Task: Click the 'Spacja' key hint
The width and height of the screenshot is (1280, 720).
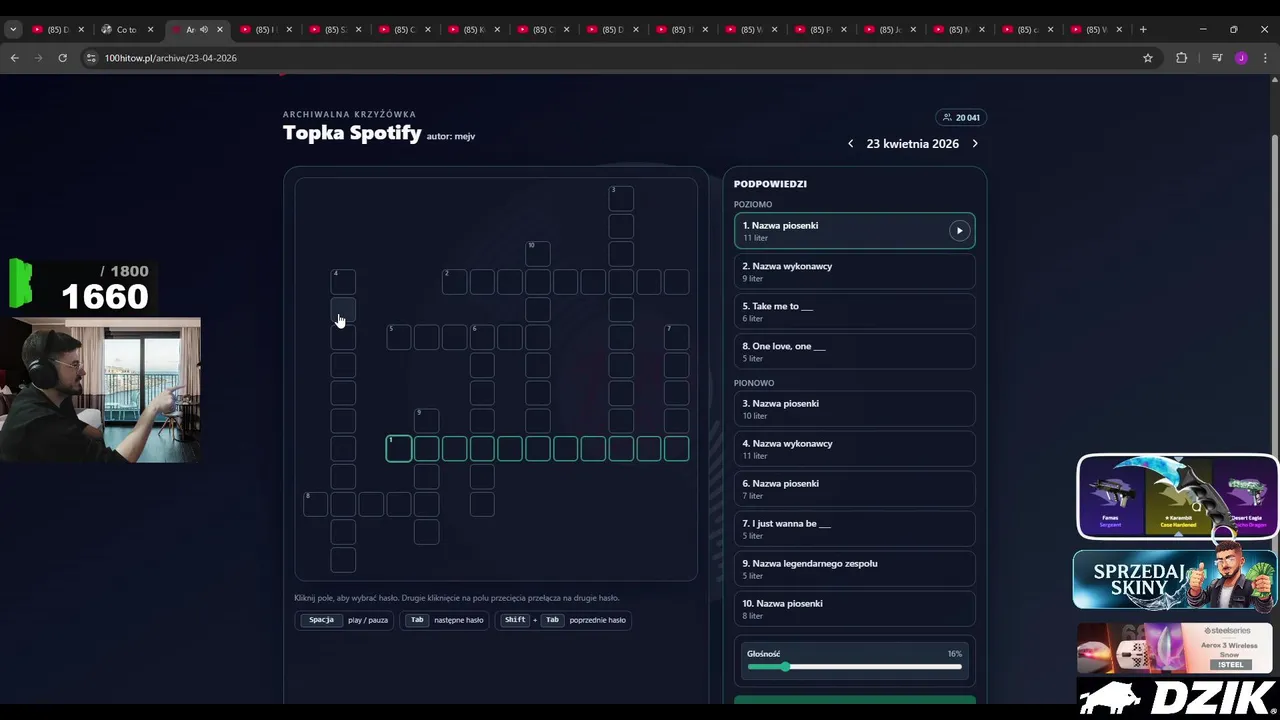Action: (x=322, y=620)
